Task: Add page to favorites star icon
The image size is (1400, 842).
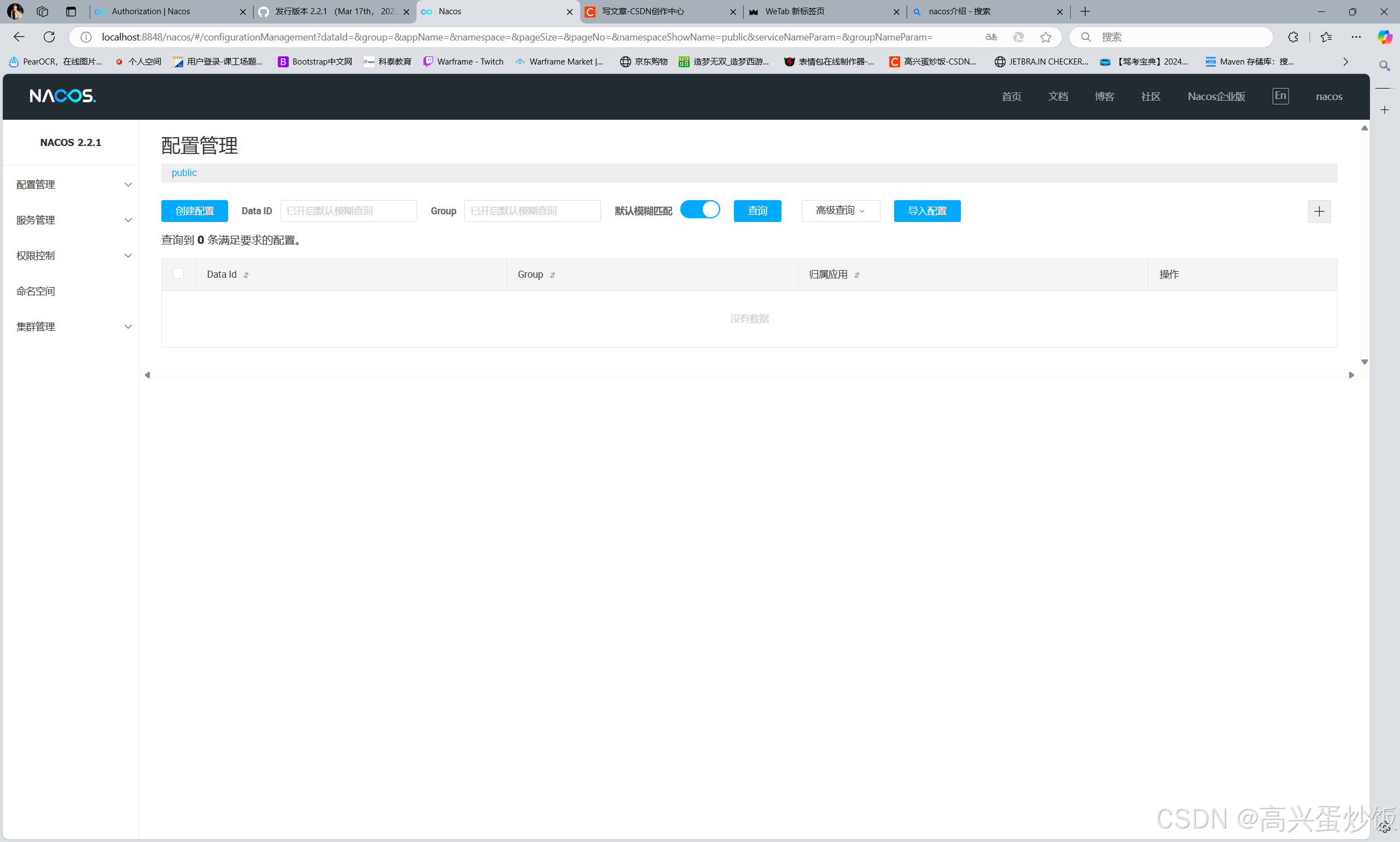Action: [1046, 37]
